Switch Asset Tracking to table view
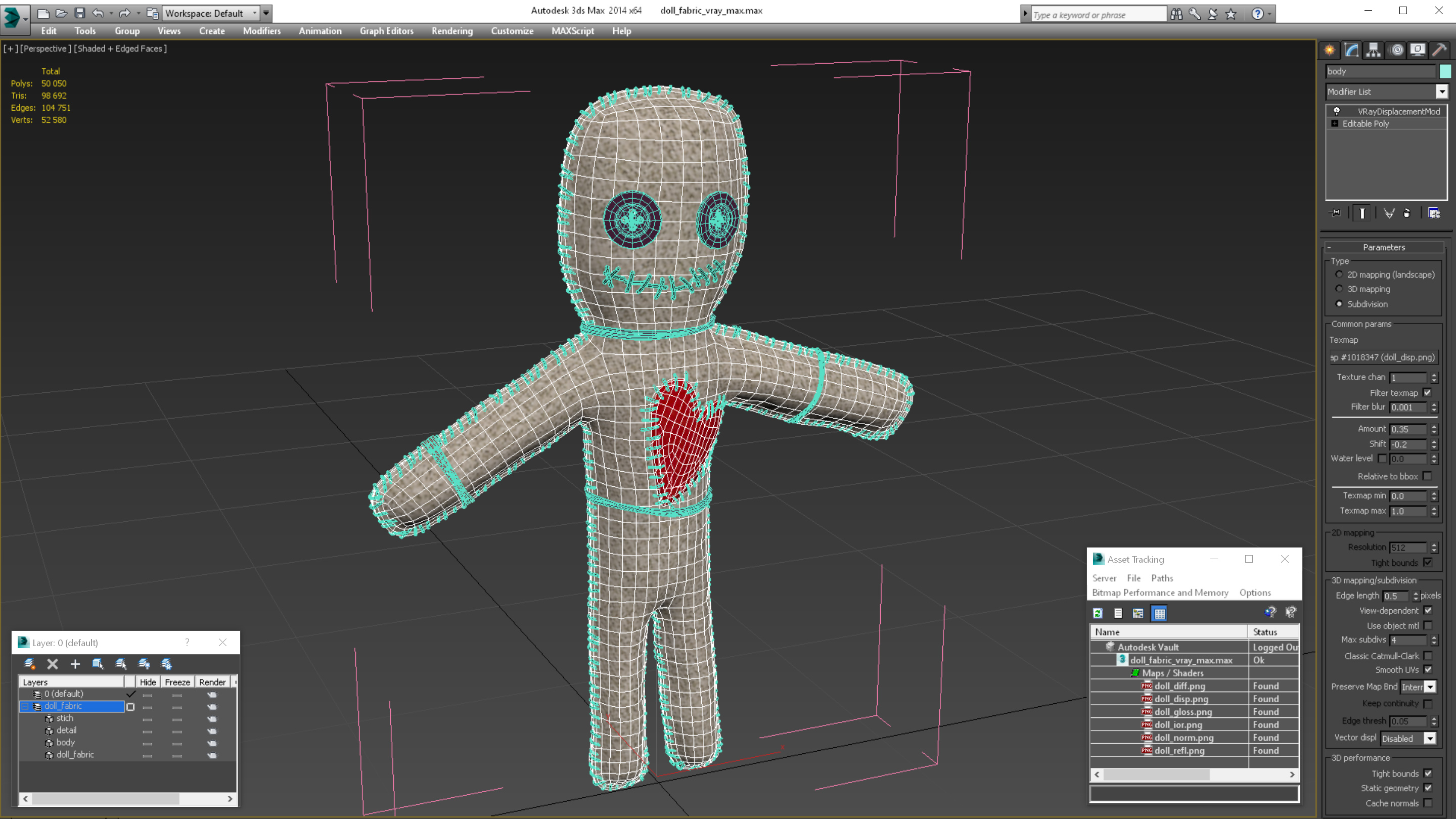1456x819 pixels. coord(1160,613)
